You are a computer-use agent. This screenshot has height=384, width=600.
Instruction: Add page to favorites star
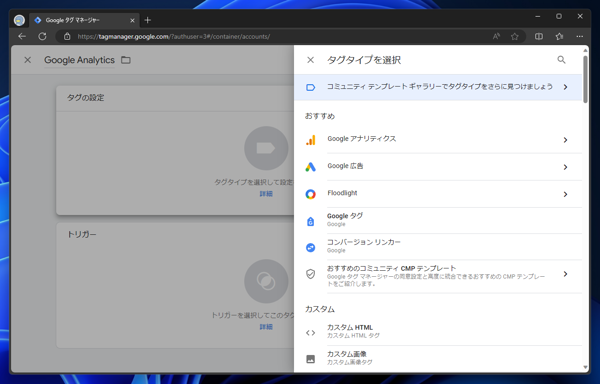[515, 36]
